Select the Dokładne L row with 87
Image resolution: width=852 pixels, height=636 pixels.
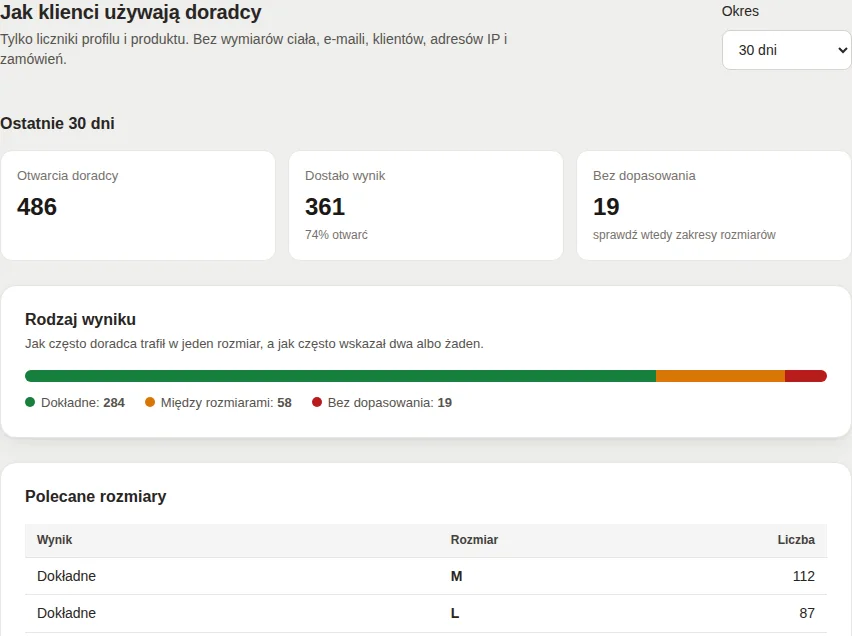(x=426, y=613)
